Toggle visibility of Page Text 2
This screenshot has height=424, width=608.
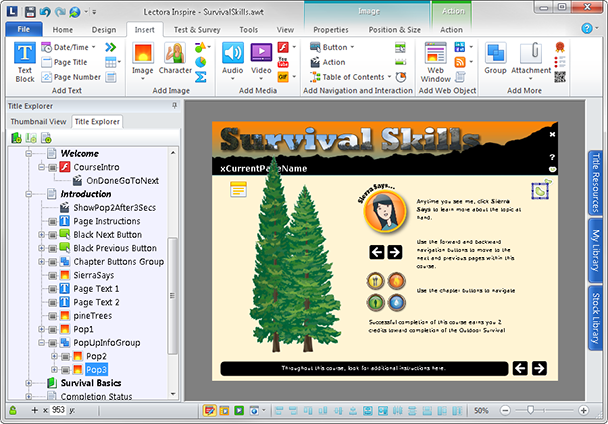(52, 303)
